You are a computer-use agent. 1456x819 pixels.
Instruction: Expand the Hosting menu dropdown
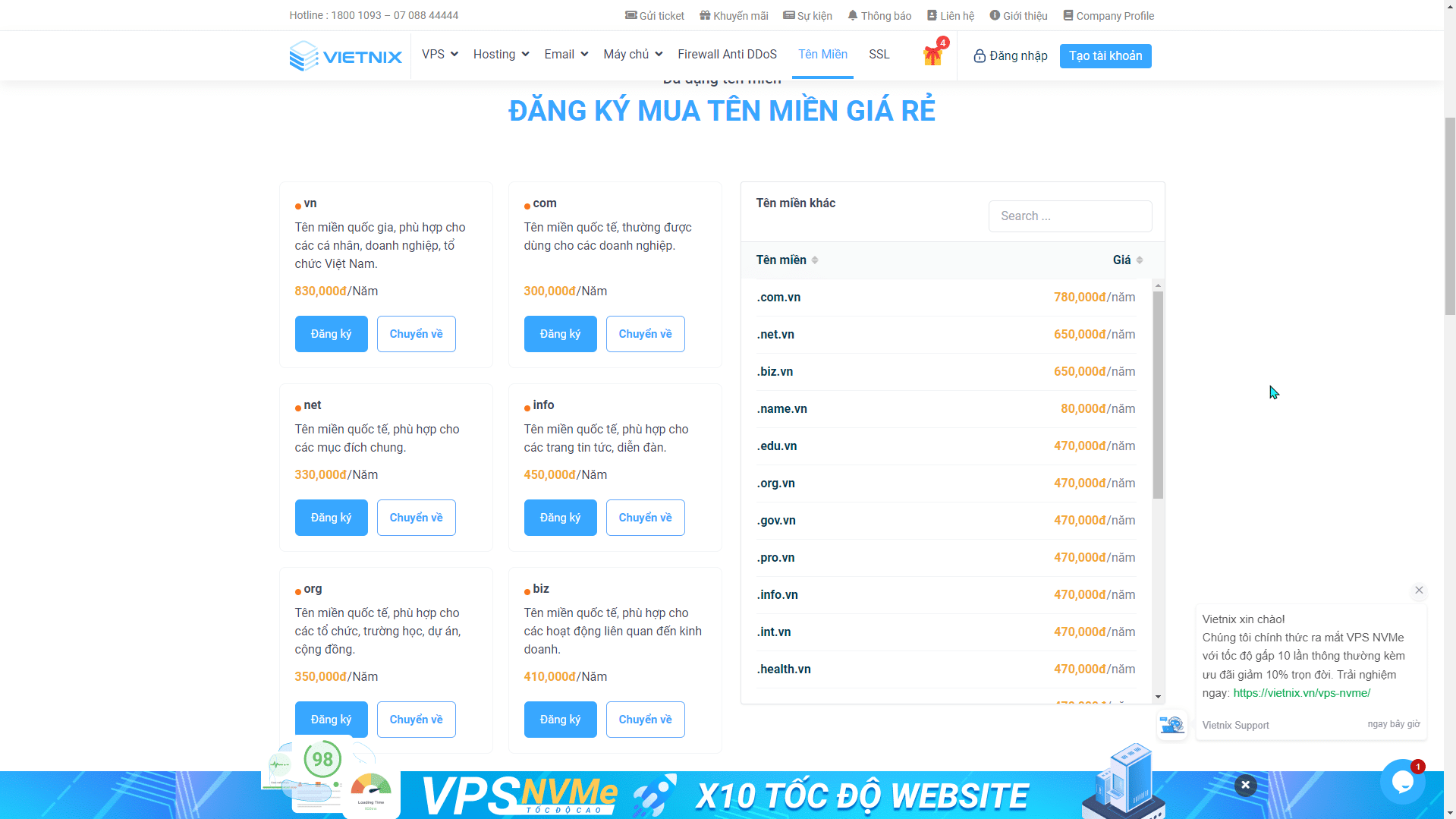click(x=501, y=54)
